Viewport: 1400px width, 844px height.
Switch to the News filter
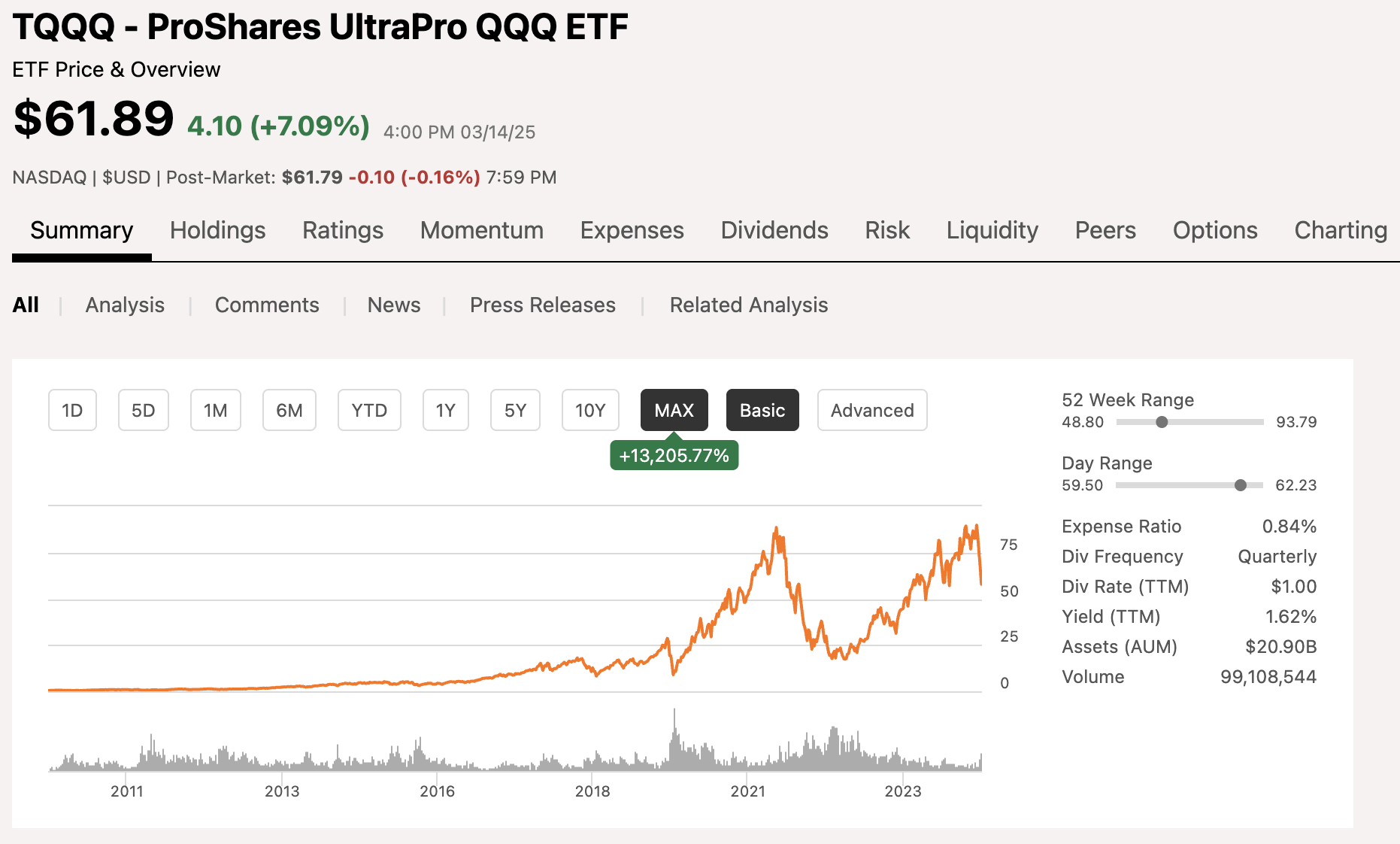[393, 305]
